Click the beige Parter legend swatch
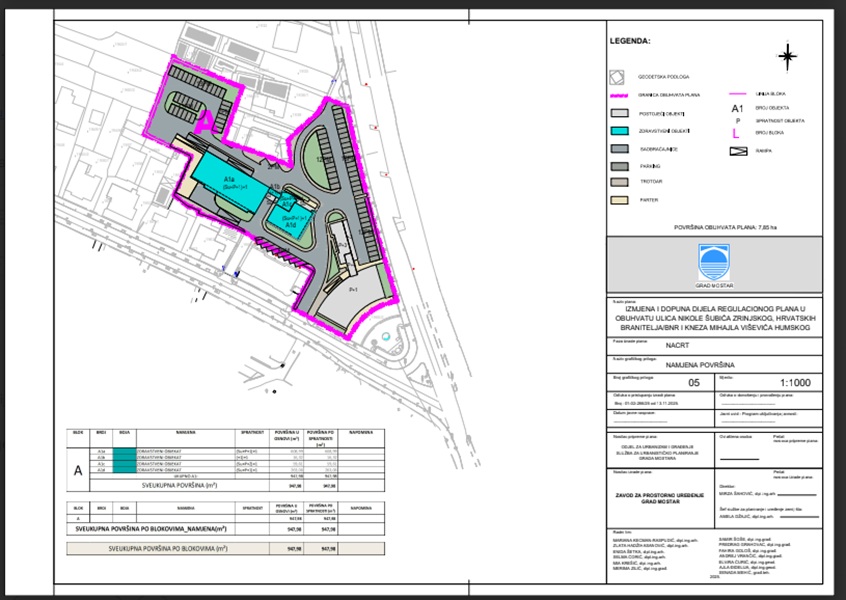Screen dimensions: 846x600 (619, 201)
